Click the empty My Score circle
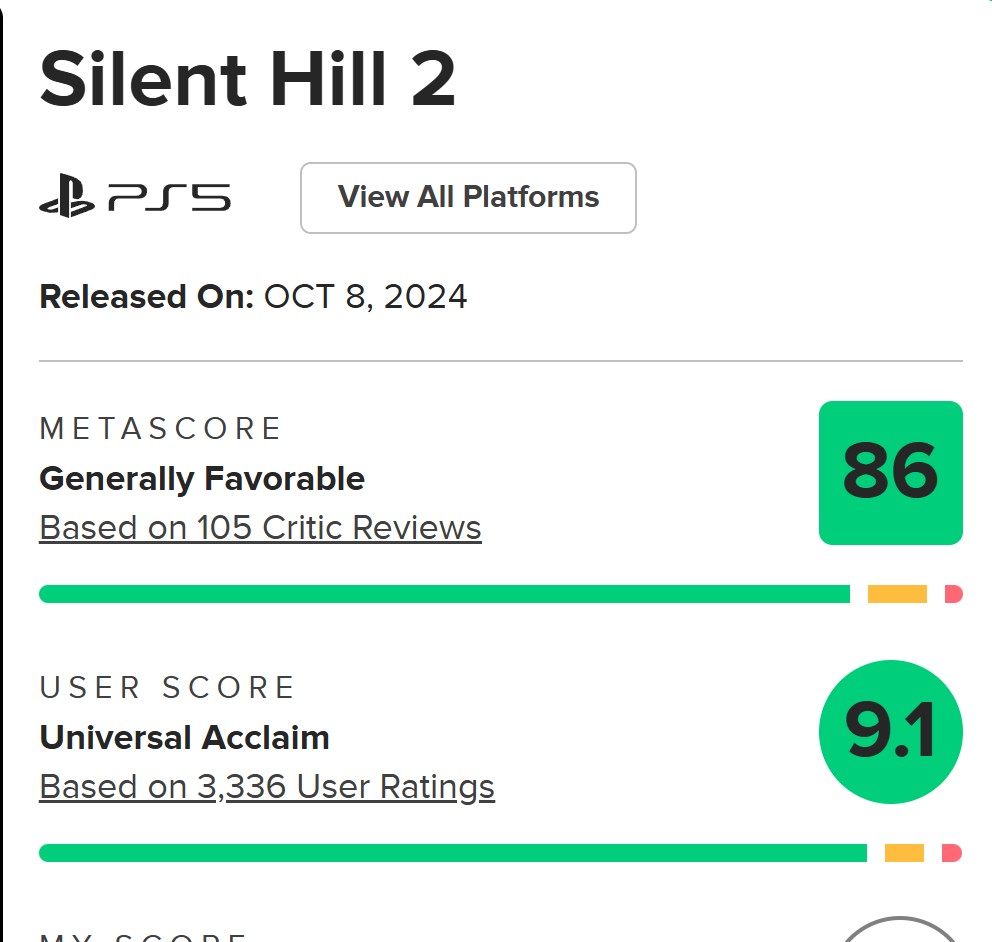Image resolution: width=992 pixels, height=942 pixels. click(x=899, y=929)
